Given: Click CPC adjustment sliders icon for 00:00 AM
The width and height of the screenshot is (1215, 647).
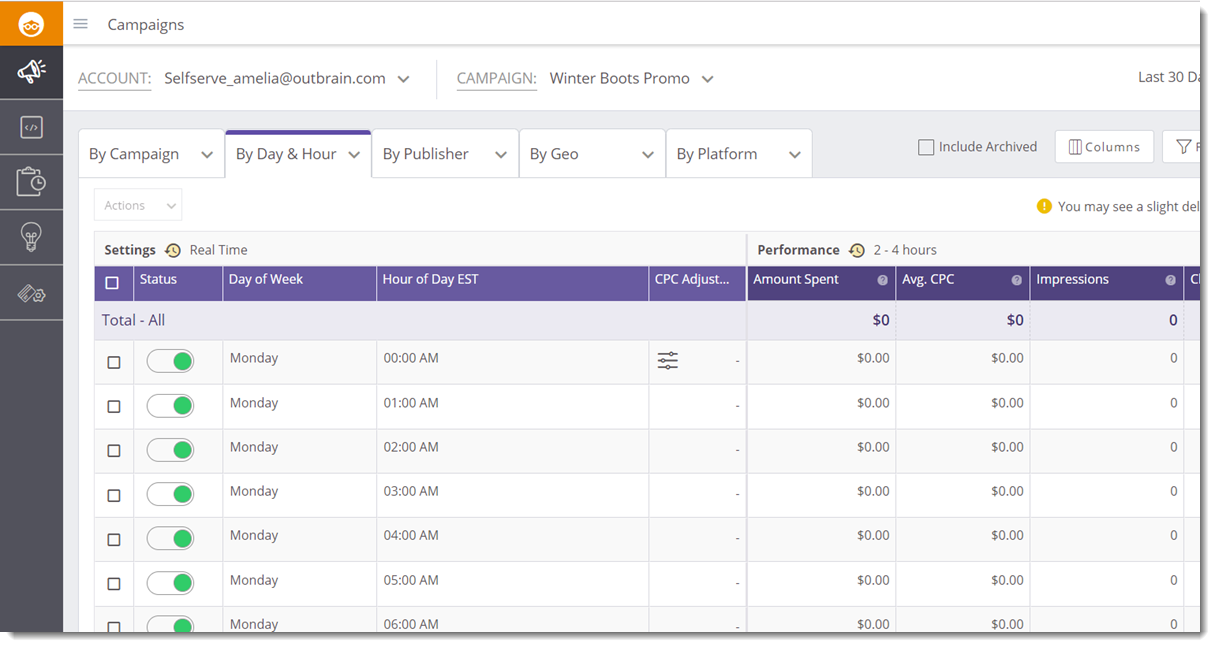Looking at the screenshot, I should (x=668, y=361).
